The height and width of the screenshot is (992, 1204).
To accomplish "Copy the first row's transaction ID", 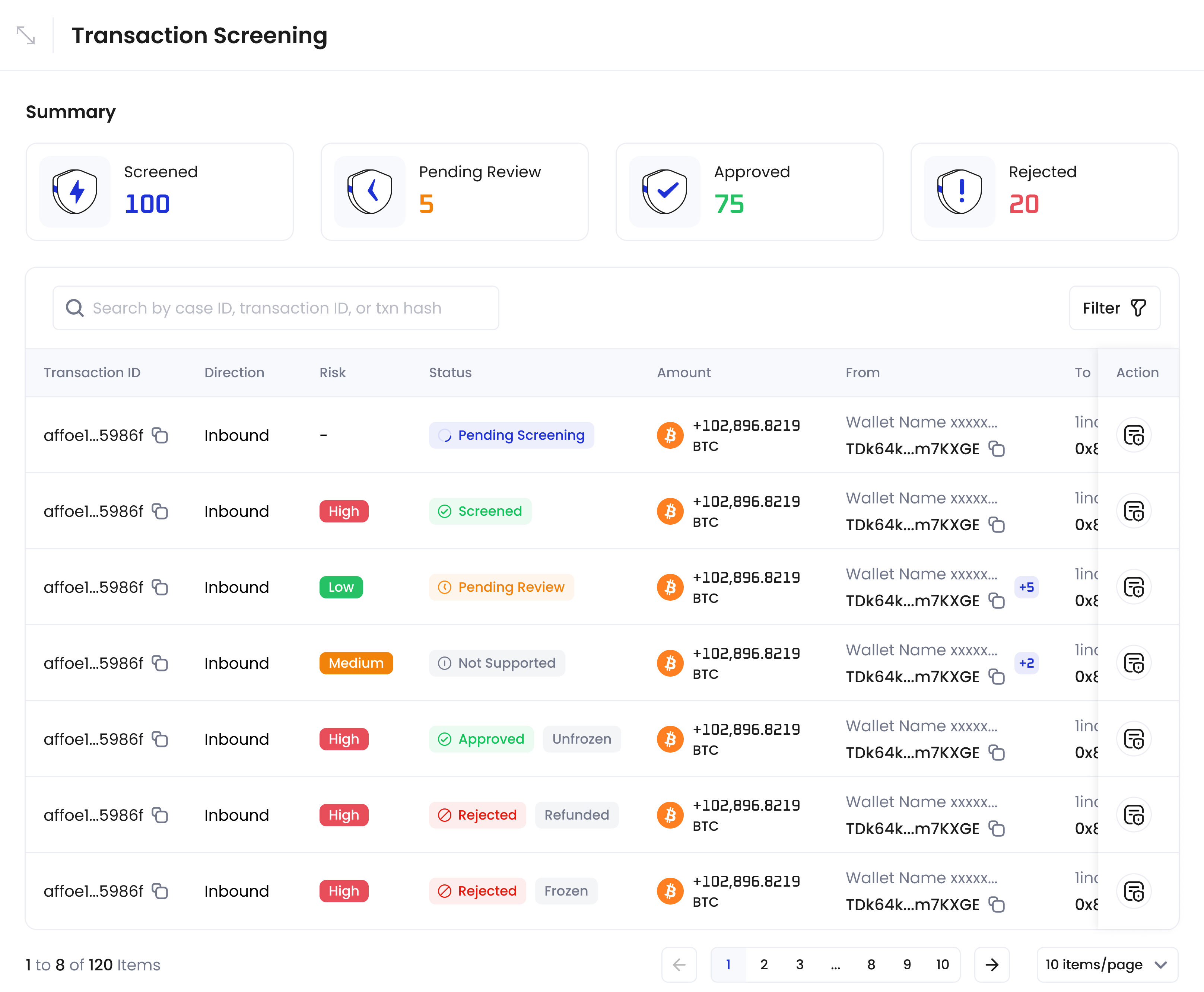I will click(x=161, y=435).
